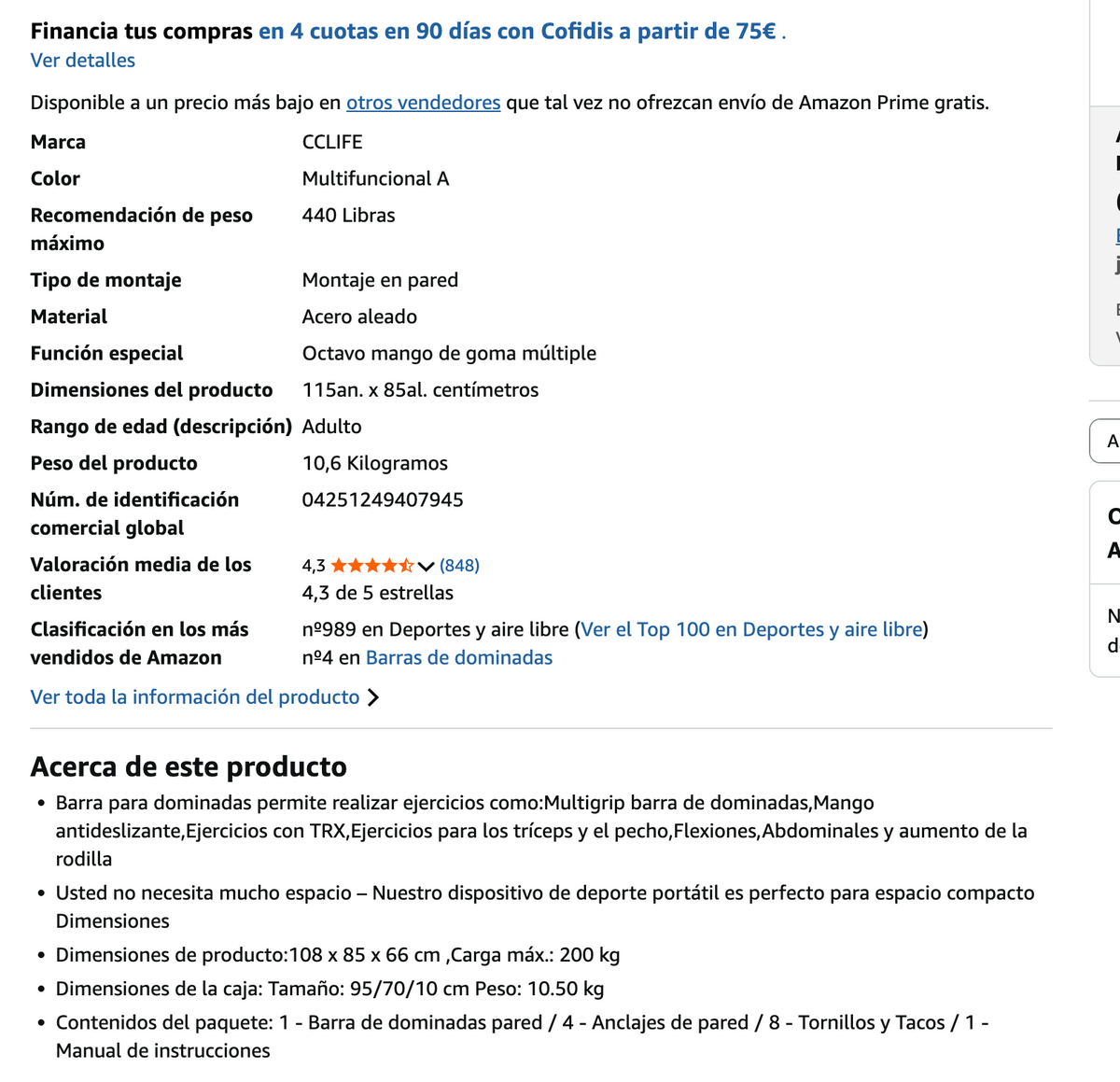1120x1082 pixels.
Task: Open the 848 customer reviews link
Action: coord(459,566)
